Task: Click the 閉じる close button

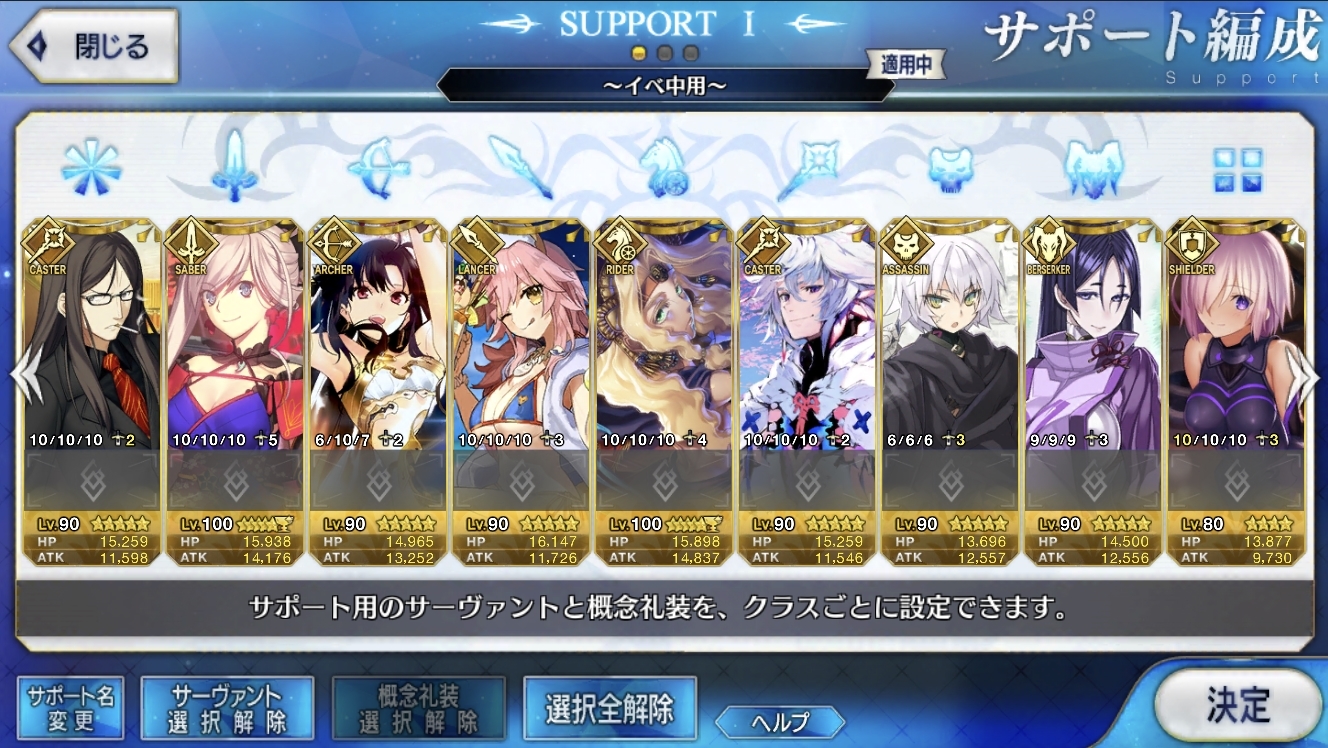Action: pyautogui.click(x=94, y=46)
